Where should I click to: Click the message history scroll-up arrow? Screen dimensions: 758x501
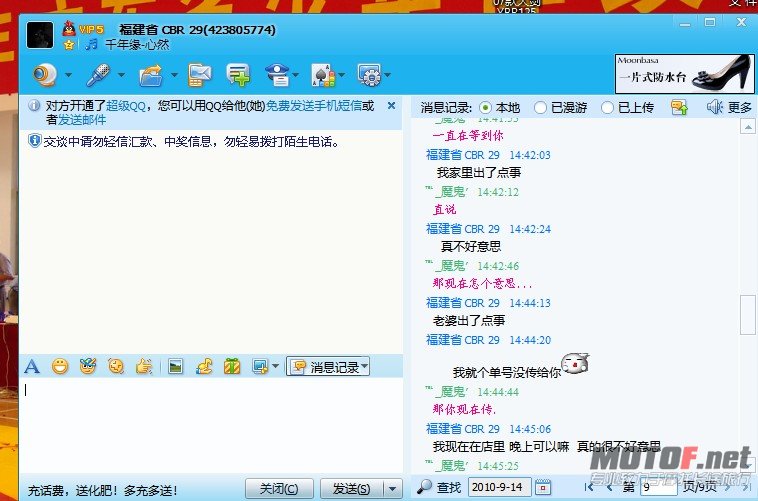tap(748, 127)
